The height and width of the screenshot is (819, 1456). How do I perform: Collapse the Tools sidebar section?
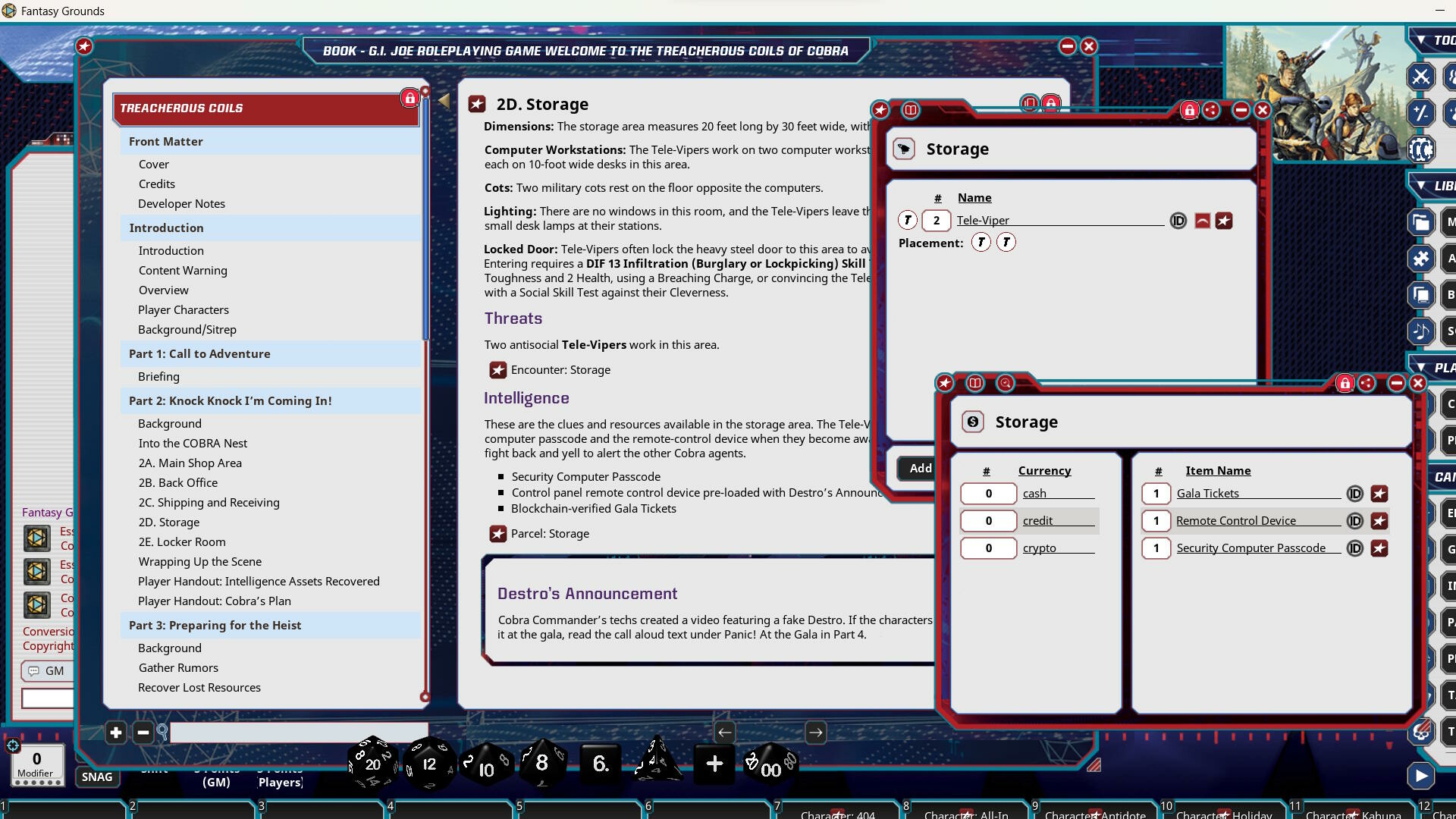point(1420,40)
